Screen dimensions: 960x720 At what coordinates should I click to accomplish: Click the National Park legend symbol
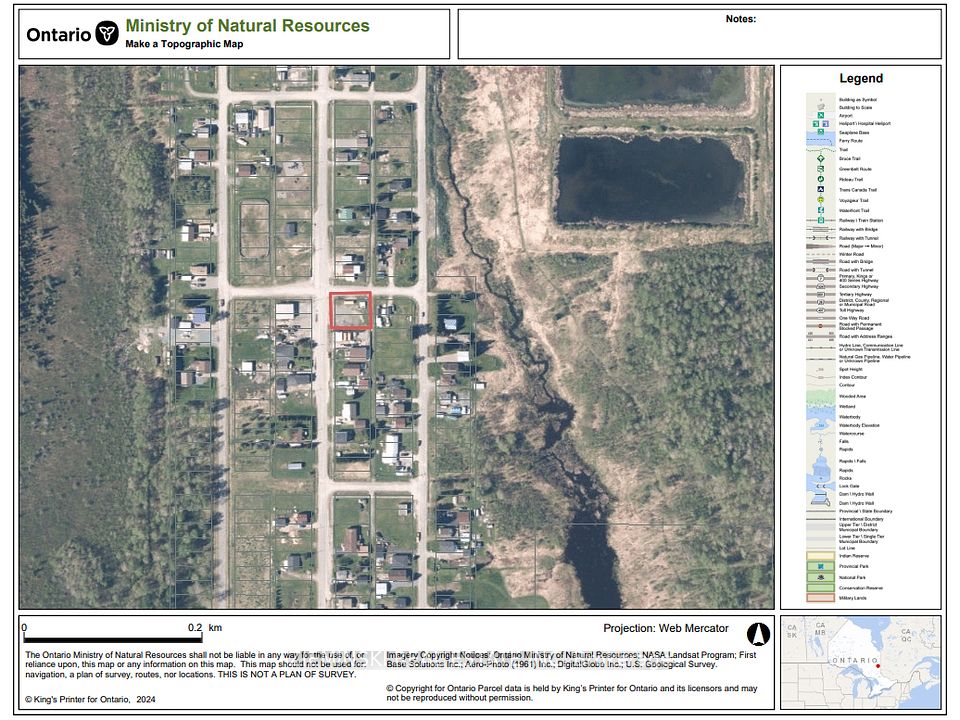pyautogui.click(x=821, y=577)
